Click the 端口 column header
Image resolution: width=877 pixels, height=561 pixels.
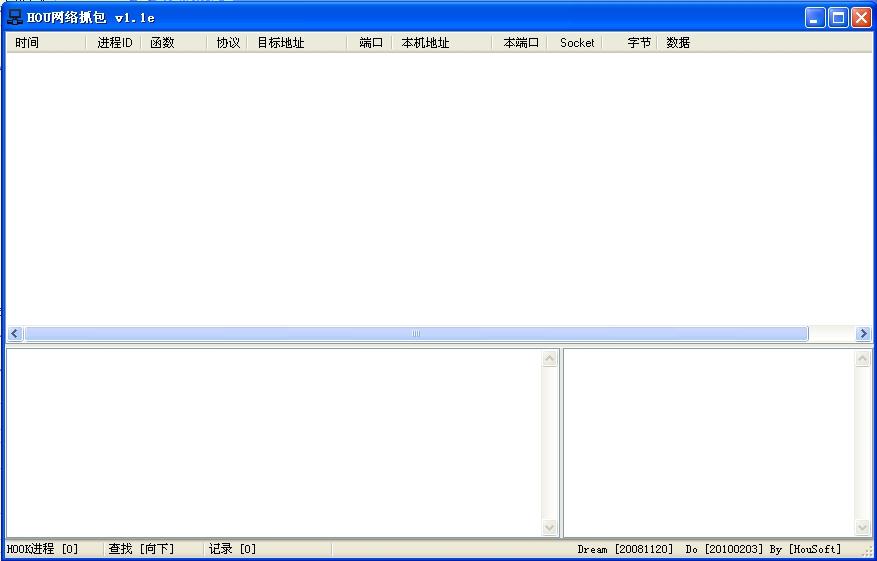(x=370, y=43)
